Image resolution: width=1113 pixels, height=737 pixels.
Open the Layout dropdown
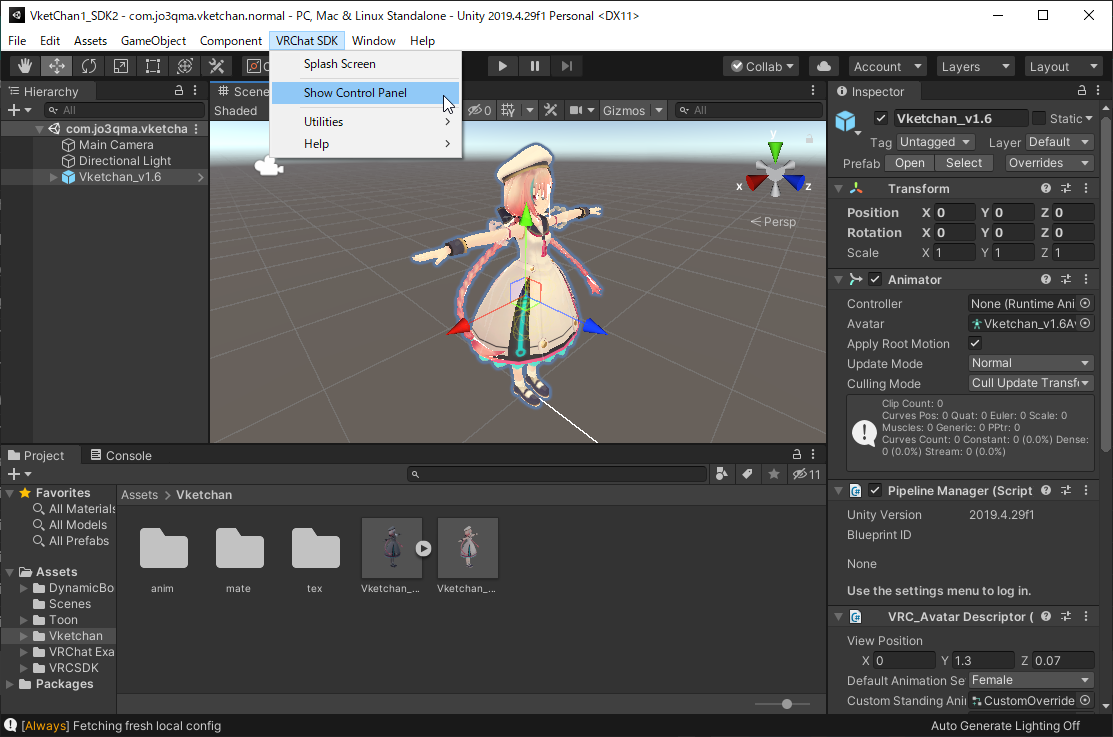1063,66
